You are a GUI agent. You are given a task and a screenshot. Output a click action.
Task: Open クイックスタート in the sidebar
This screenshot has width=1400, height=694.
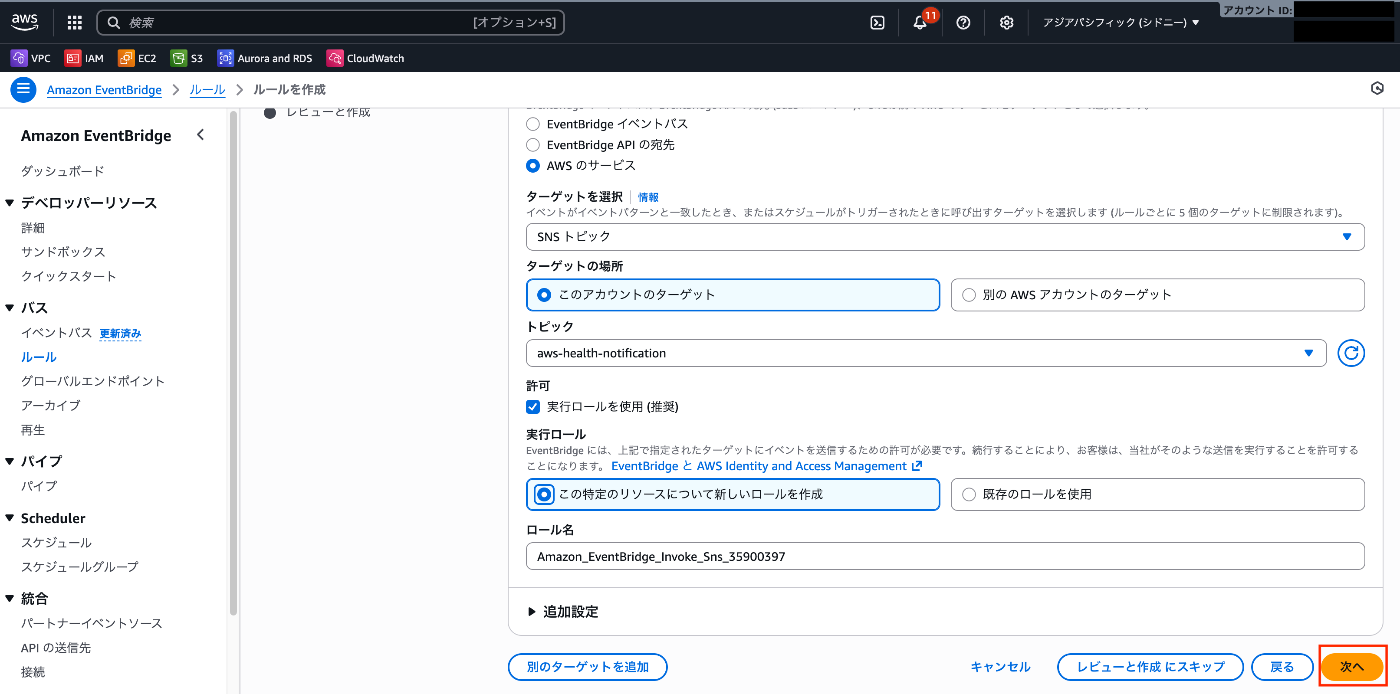[69, 276]
